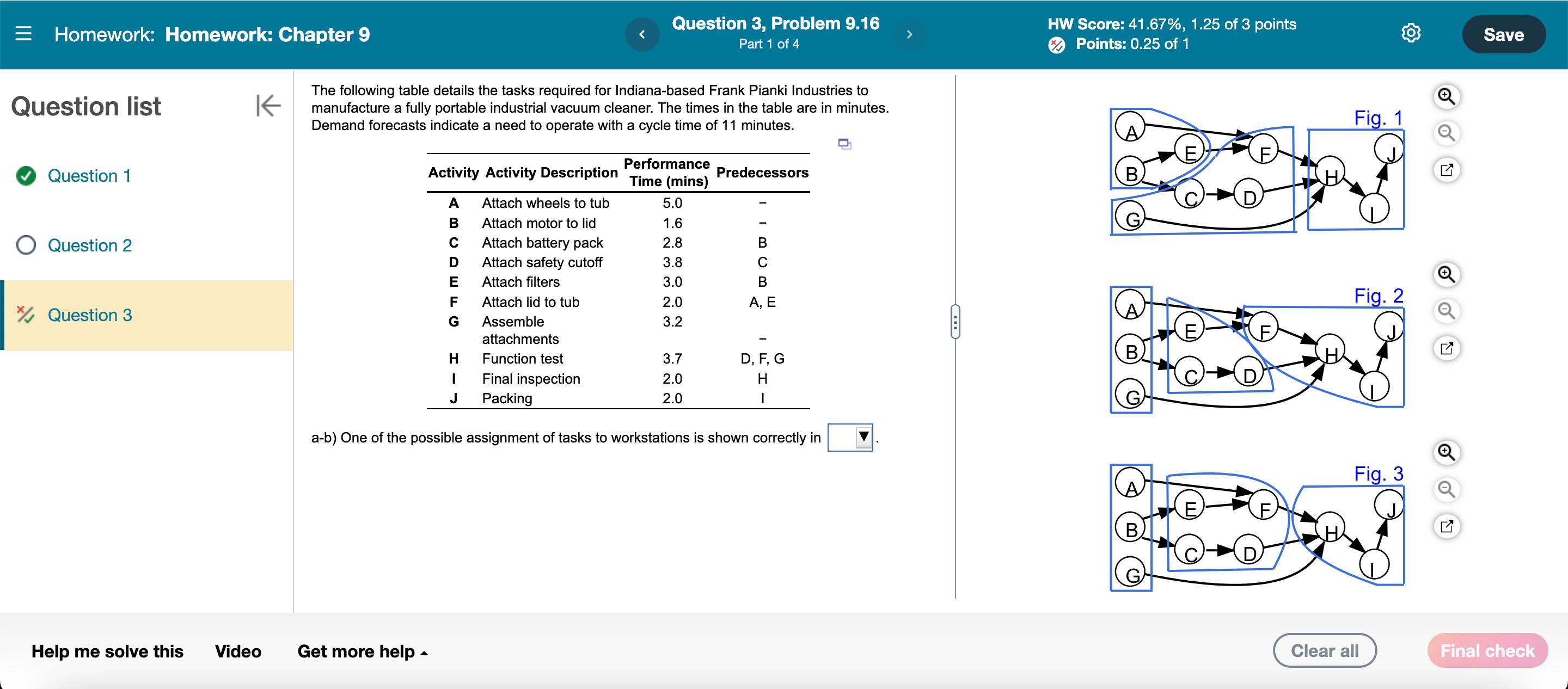Click the completed checkmark on Question 1

(x=25, y=175)
